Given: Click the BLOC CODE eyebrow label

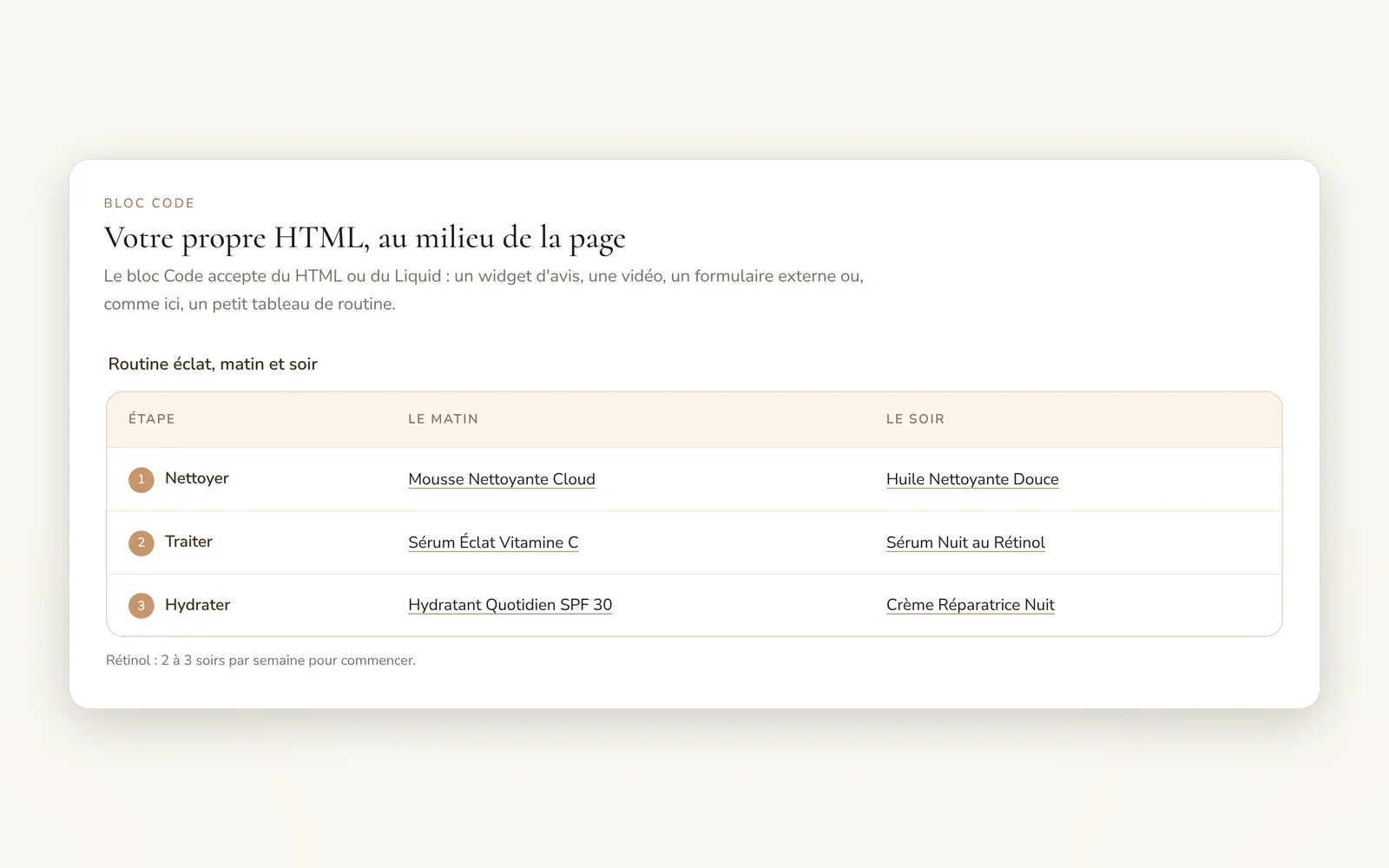Looking at the screenshot, I should coord(149,203).
